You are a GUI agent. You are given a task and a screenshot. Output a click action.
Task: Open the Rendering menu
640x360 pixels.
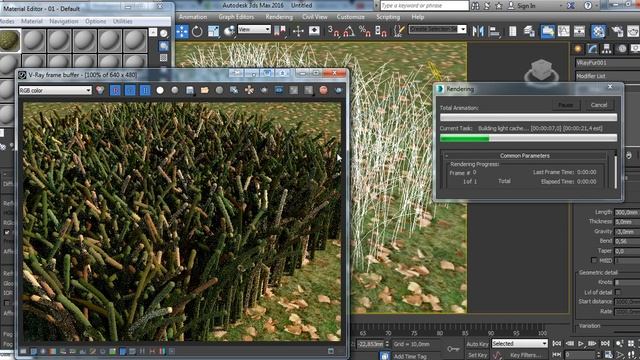279,17
